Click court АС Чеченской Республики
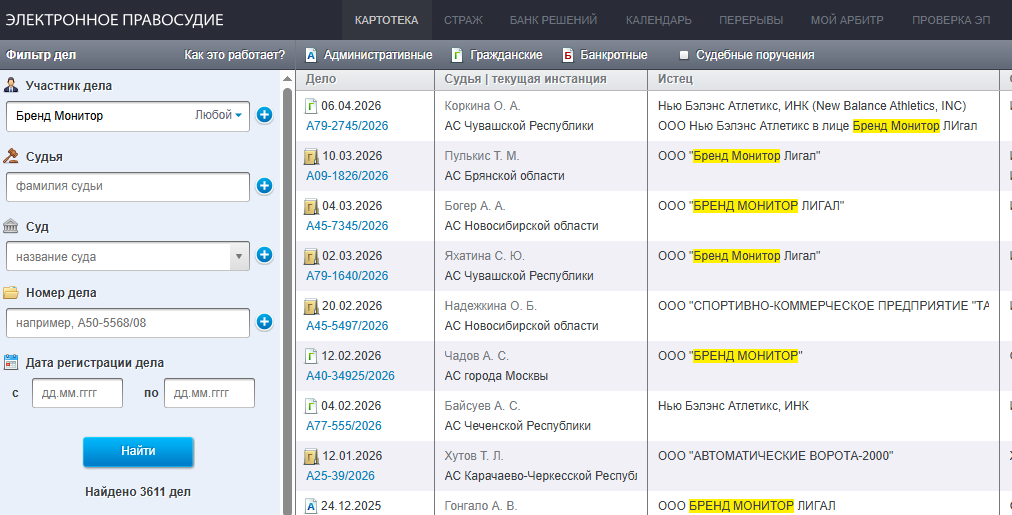The width and height of the screenshot is (1012, 515). click(518, 426)
